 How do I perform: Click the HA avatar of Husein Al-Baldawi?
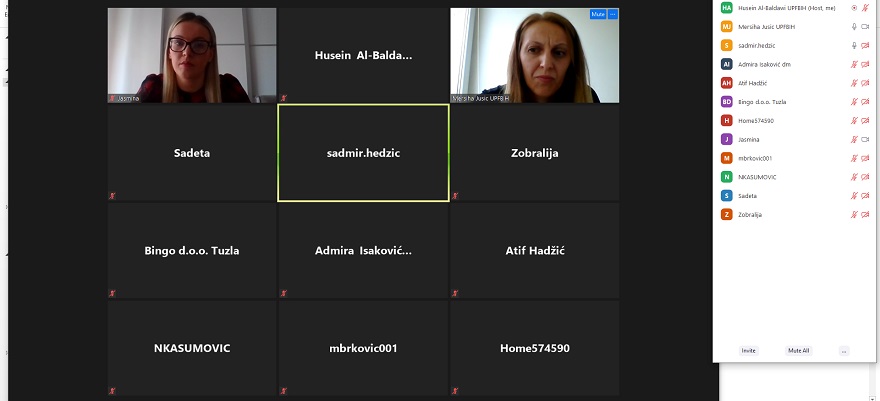pyautogui.click(x=727, y=7)
